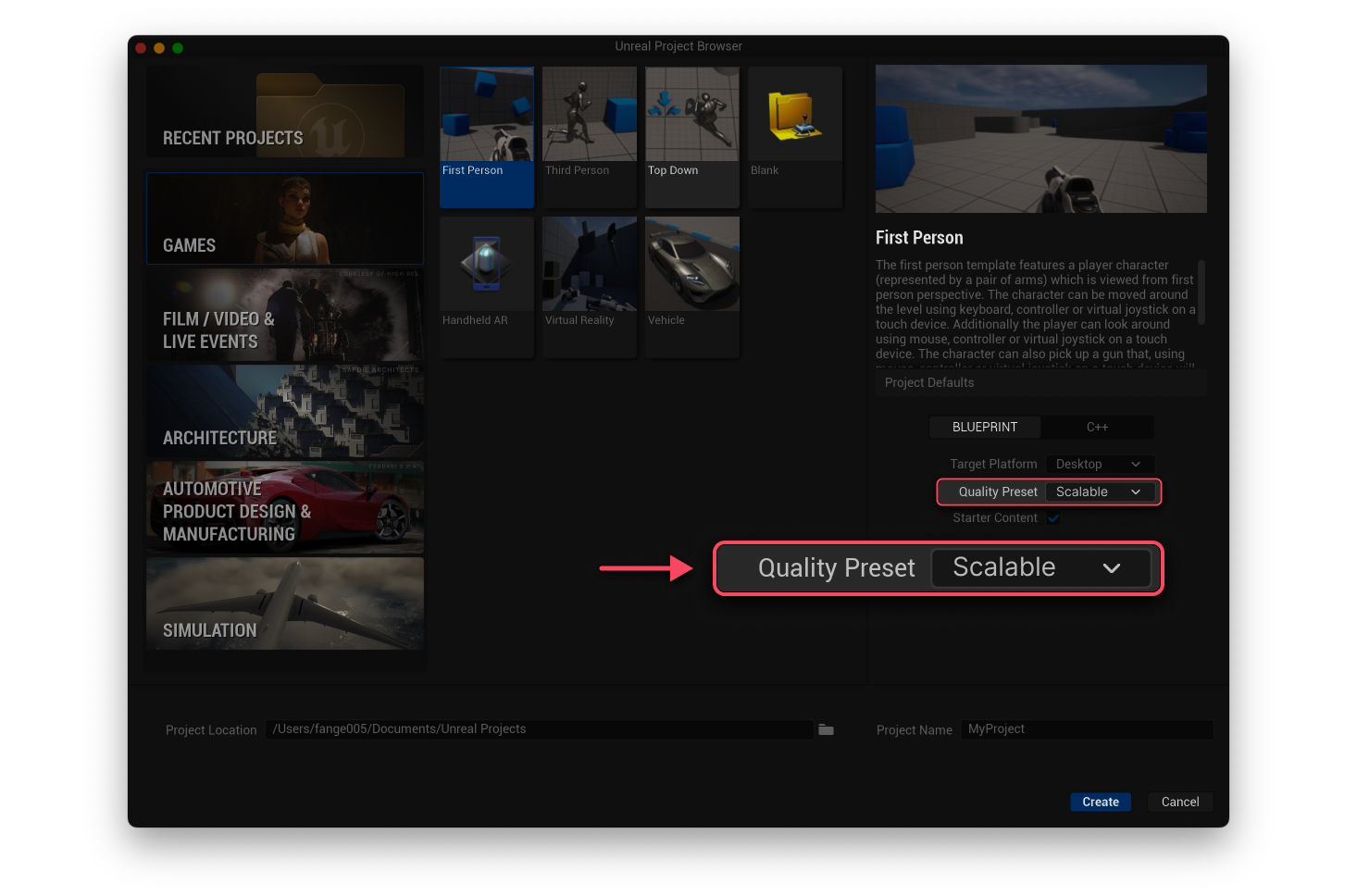Open Film / Video & Live Events category
The image size is (1357, 896).
(285, 315)
